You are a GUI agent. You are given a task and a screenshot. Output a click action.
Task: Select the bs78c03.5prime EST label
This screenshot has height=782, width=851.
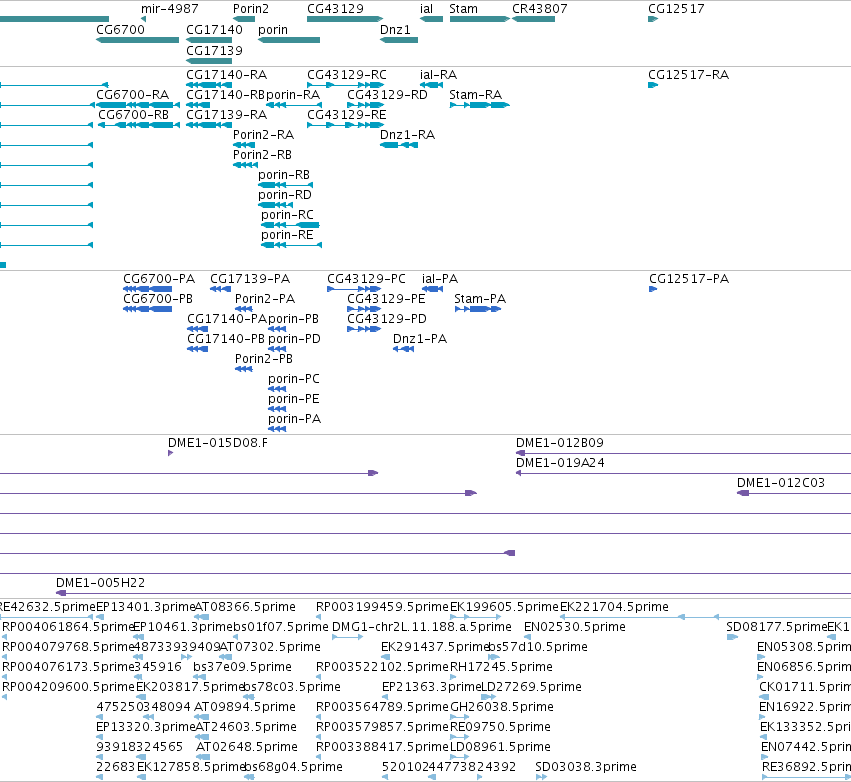[291, 687]
